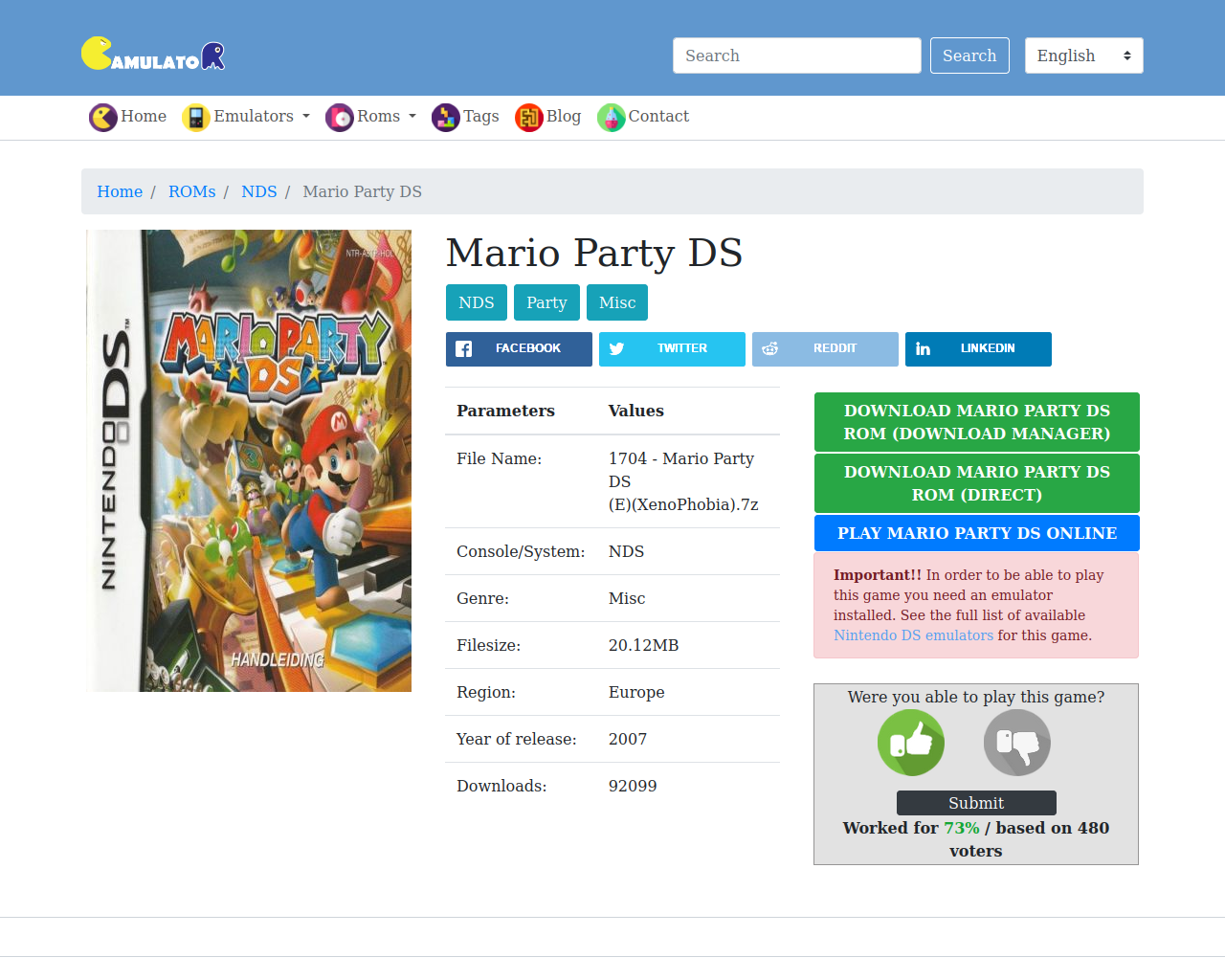Click the Party tag badge

[546, 302]
